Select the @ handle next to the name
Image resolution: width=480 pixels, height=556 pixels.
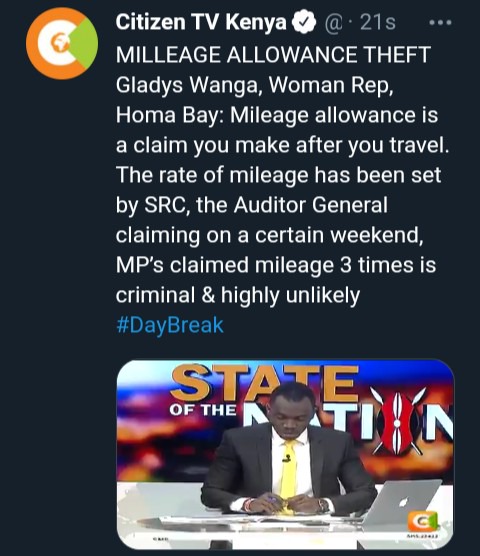333,23
